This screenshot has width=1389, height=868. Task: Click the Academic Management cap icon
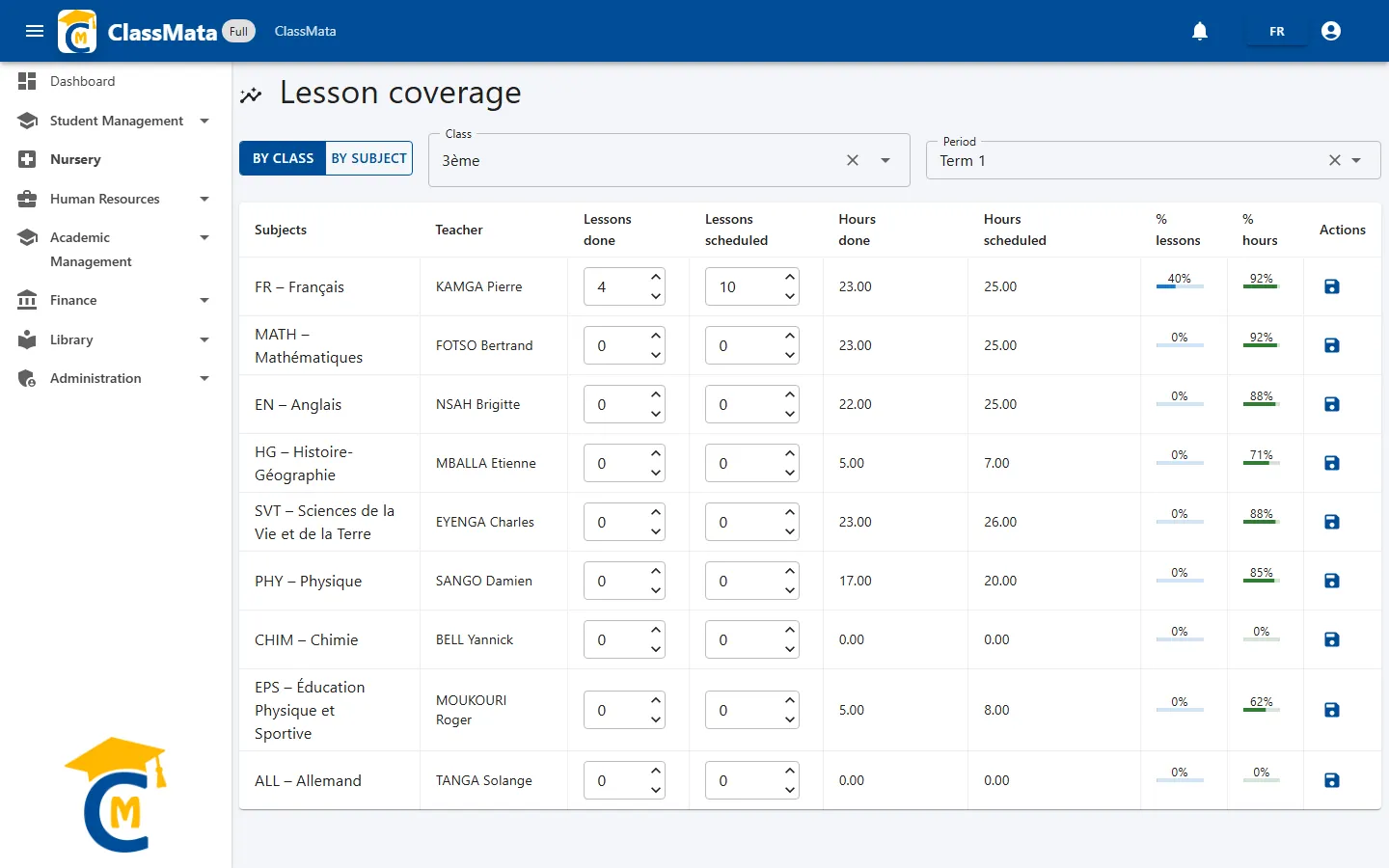point(27,237)
